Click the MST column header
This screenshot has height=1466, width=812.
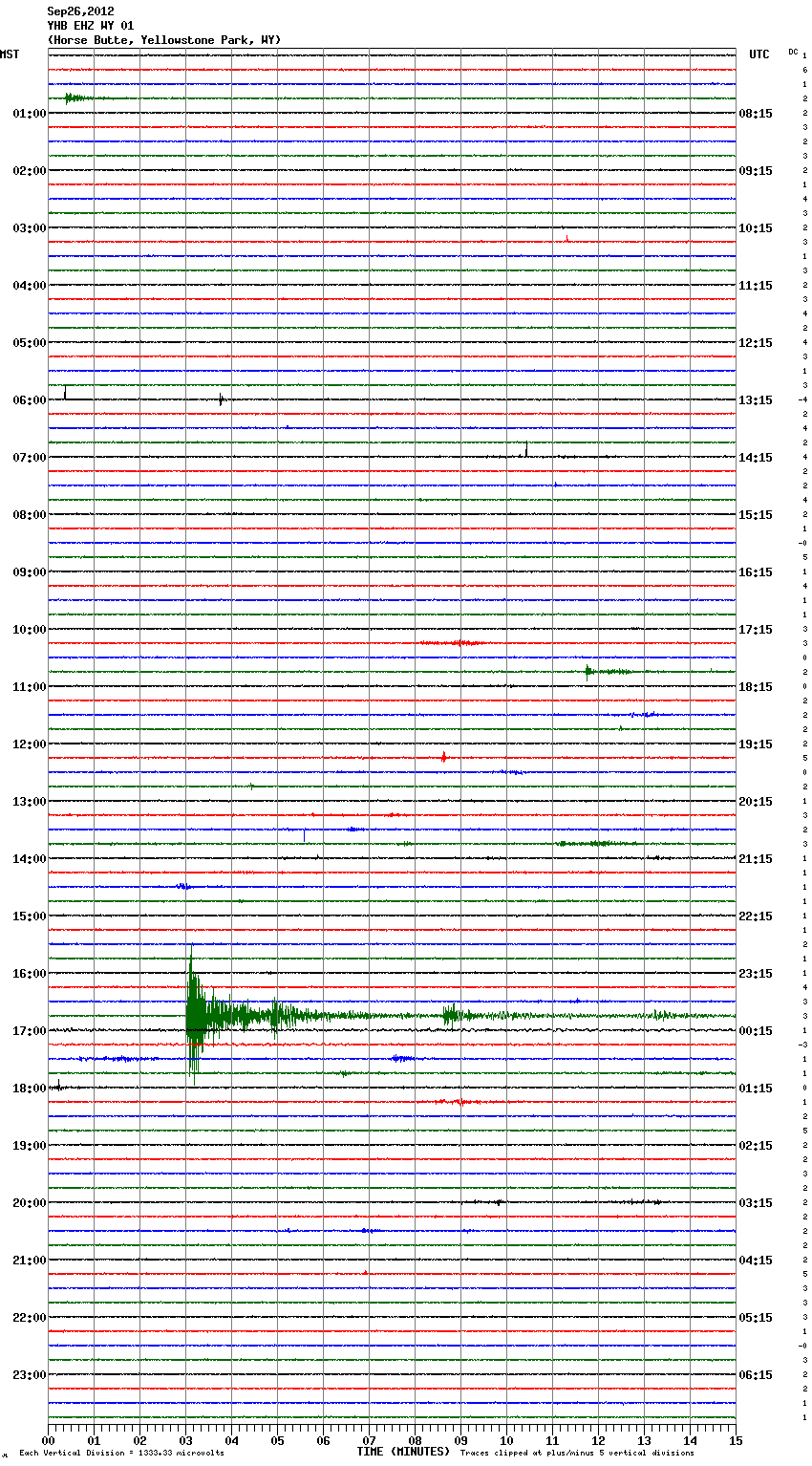(10, 54)
